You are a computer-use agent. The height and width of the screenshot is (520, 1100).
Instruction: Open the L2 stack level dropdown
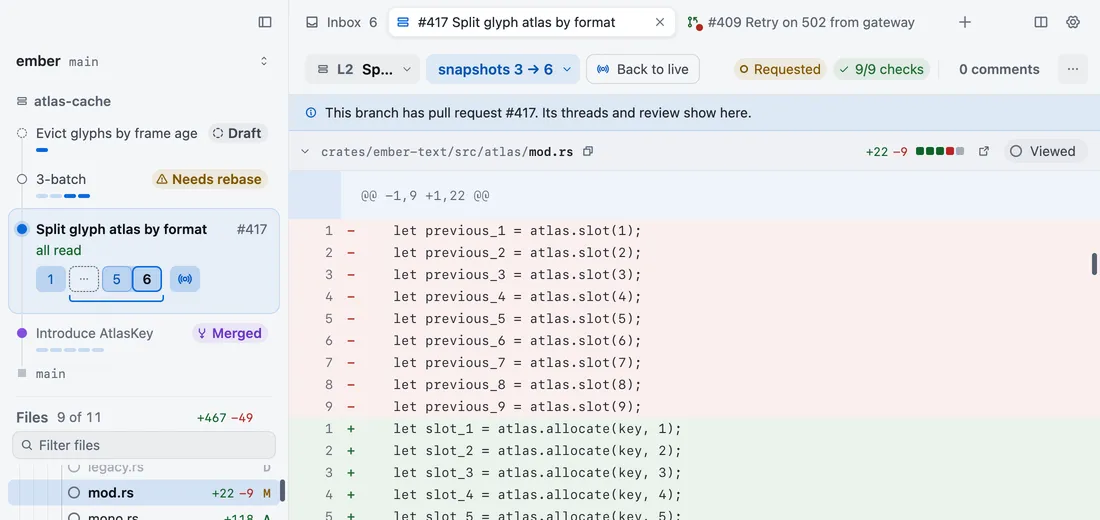click(x=363, y=69)
